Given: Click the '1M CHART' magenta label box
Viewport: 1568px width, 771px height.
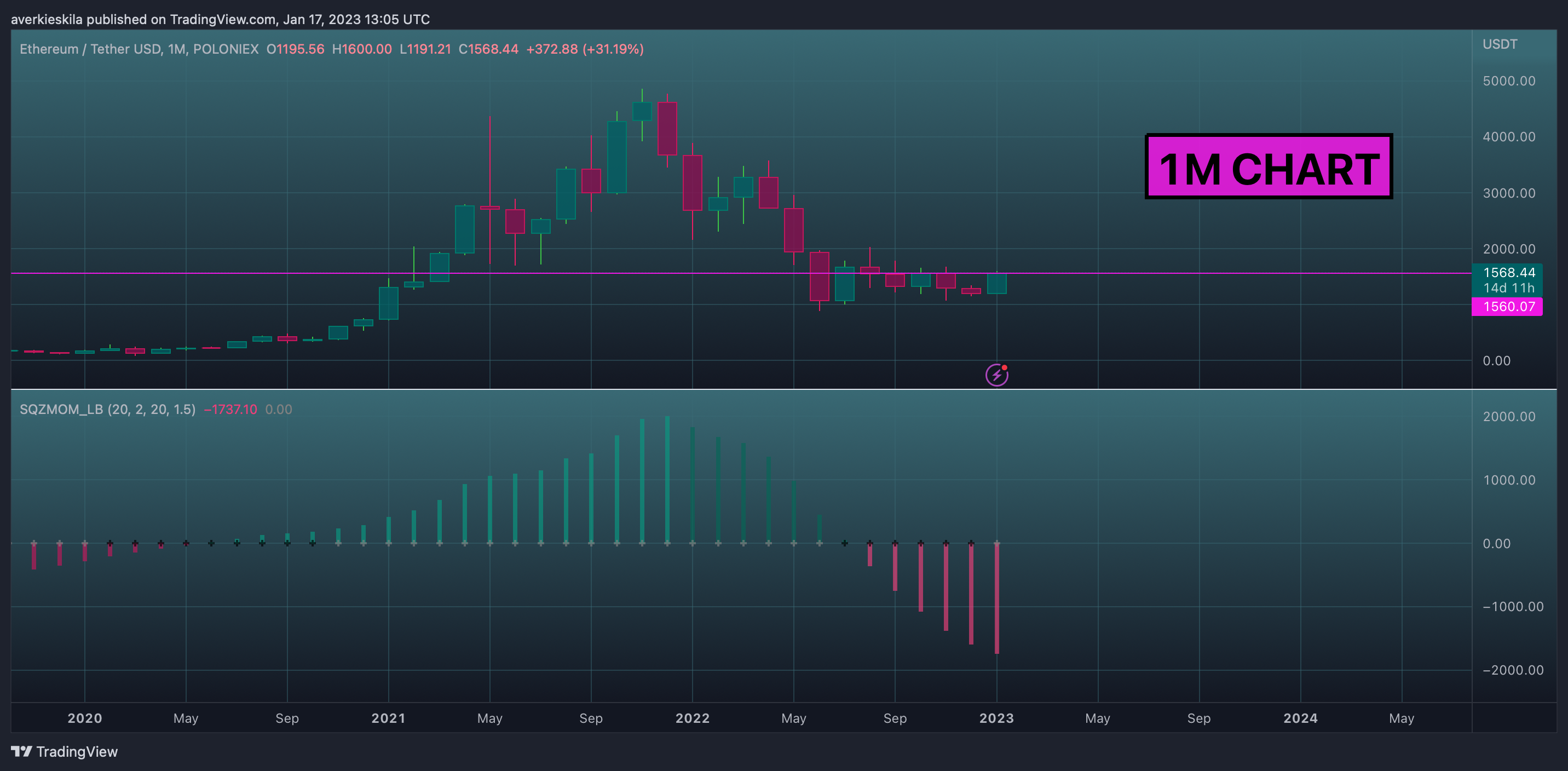Looking at the screenshot, I should click(x=1269, y=166).
